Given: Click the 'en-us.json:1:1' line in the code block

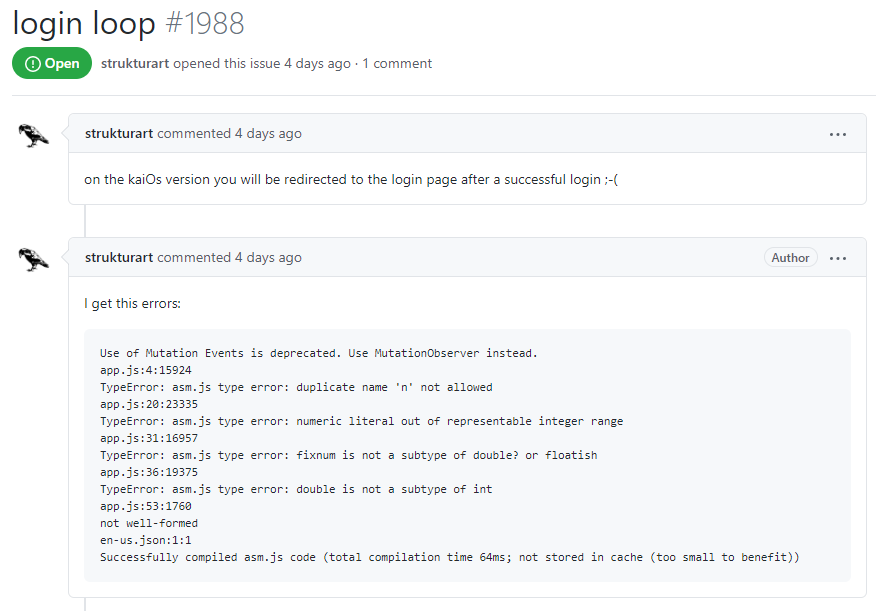Looking at the screenshot, I should point(145,540).
